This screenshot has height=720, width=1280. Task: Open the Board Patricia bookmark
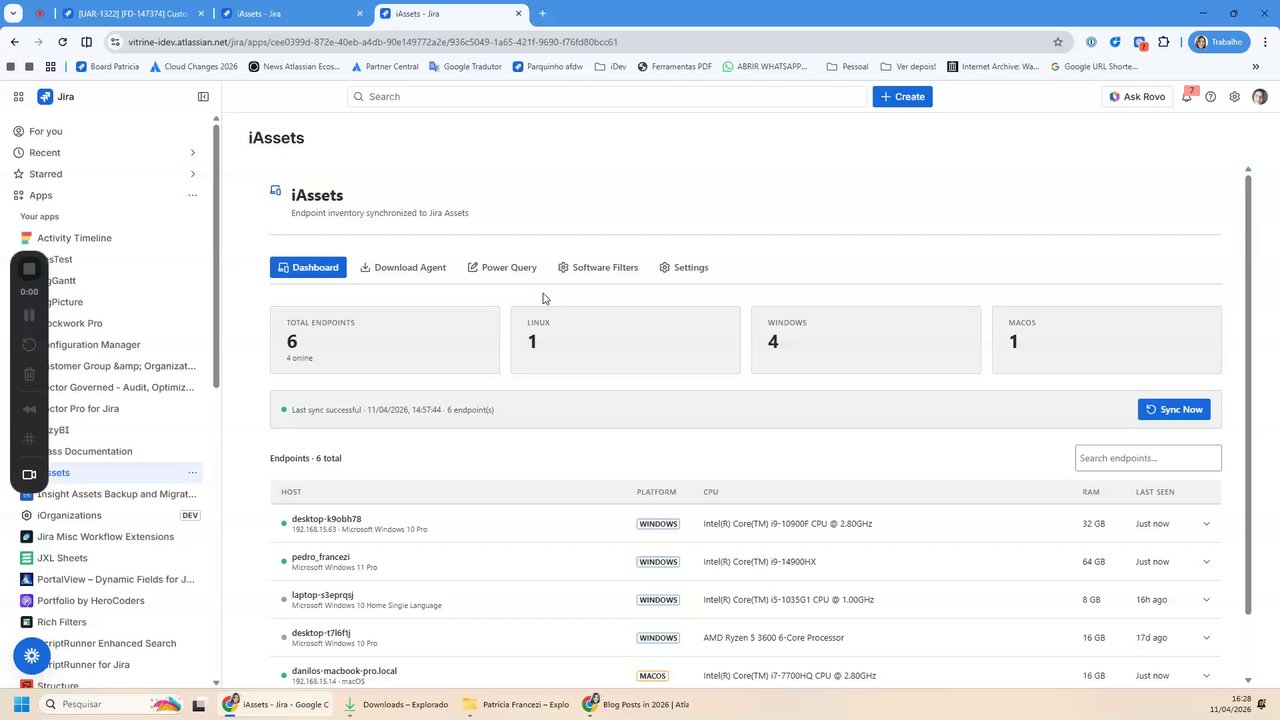pos(108,67)
